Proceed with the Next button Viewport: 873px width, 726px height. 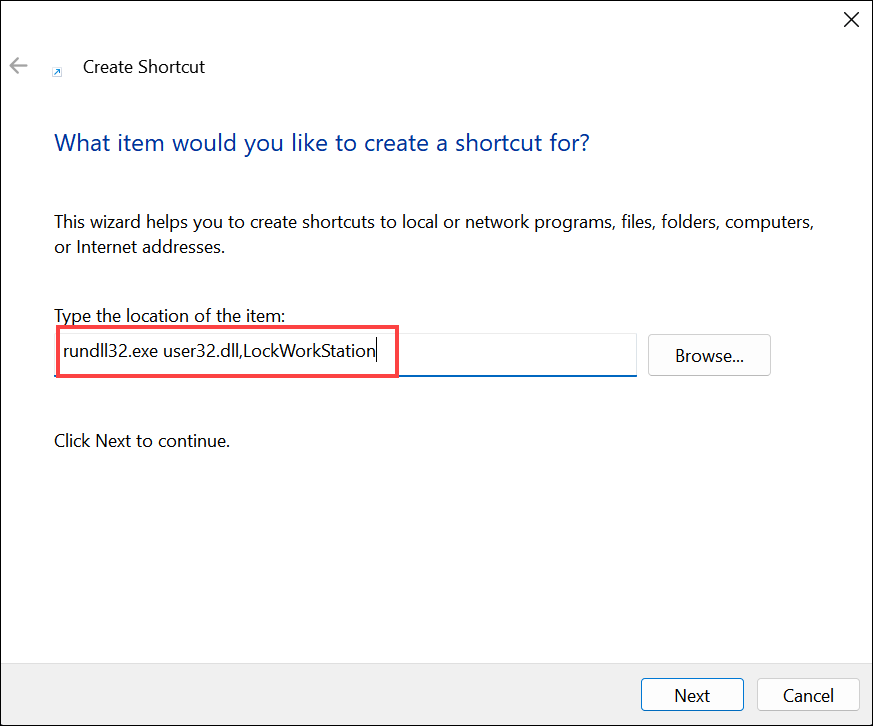coord(691,696)
